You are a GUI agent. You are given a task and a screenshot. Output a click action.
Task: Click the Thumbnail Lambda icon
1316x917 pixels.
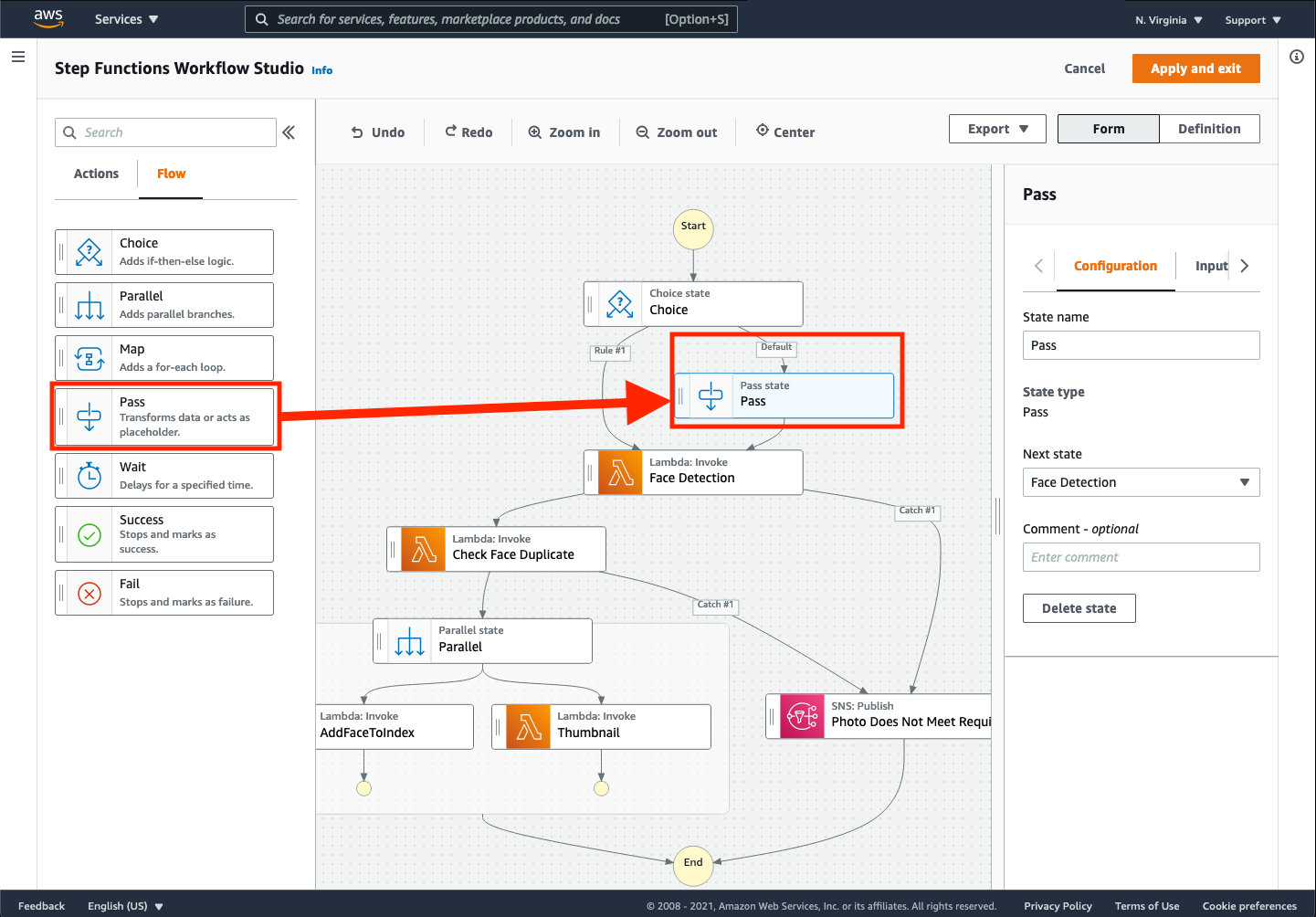(x=529, y=727)
